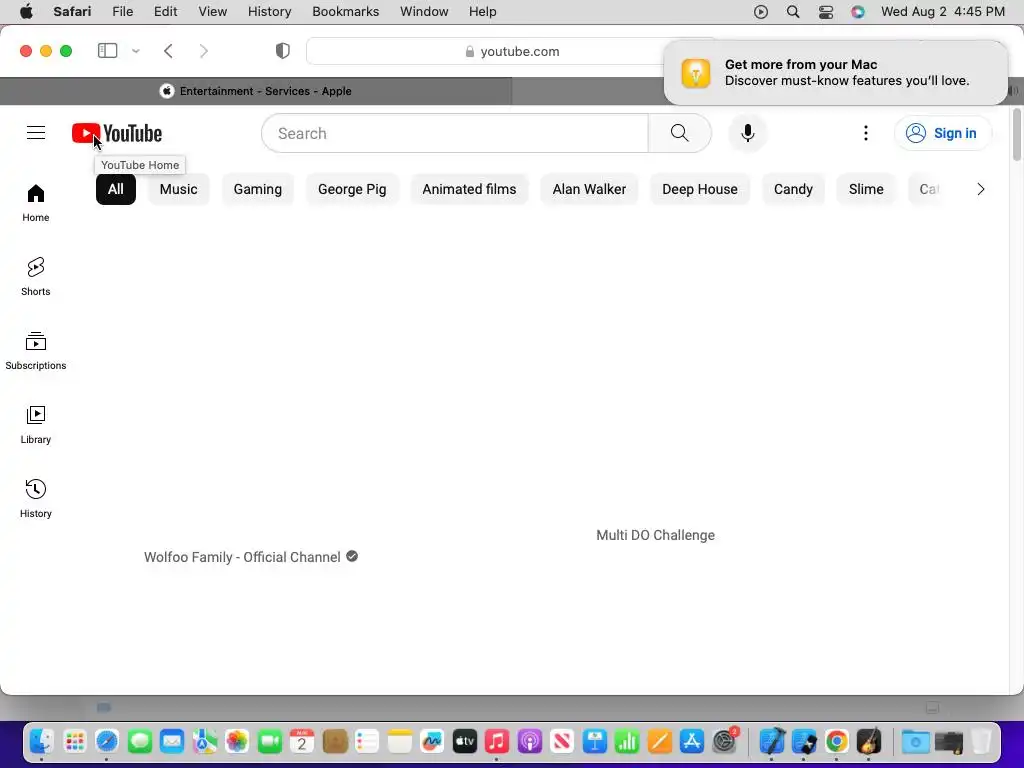Open App Store from the dock

click(x=692, y=742)
